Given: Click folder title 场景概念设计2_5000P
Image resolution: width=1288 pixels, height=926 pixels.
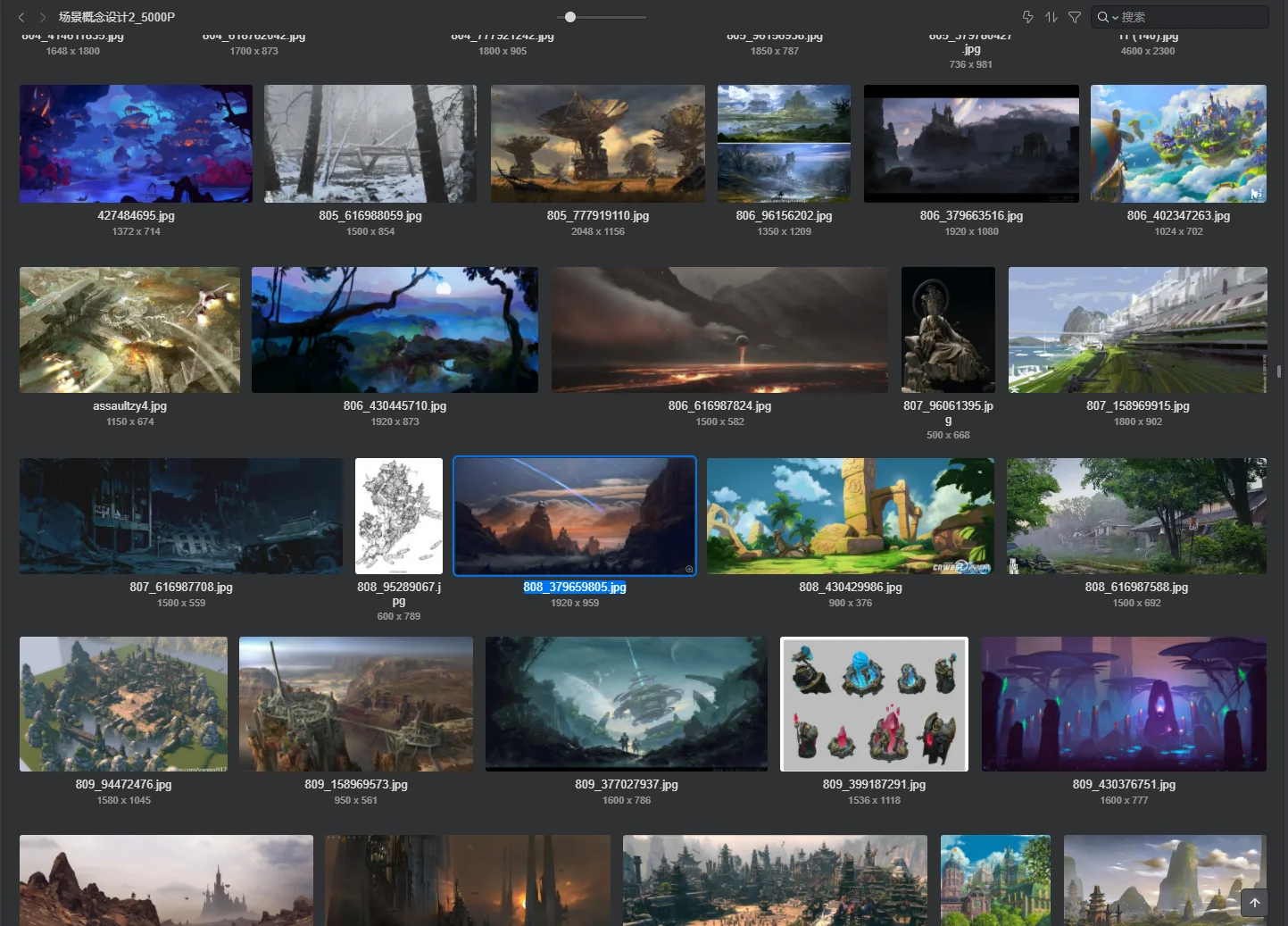Looking at the screenshot, I should 117,17.
